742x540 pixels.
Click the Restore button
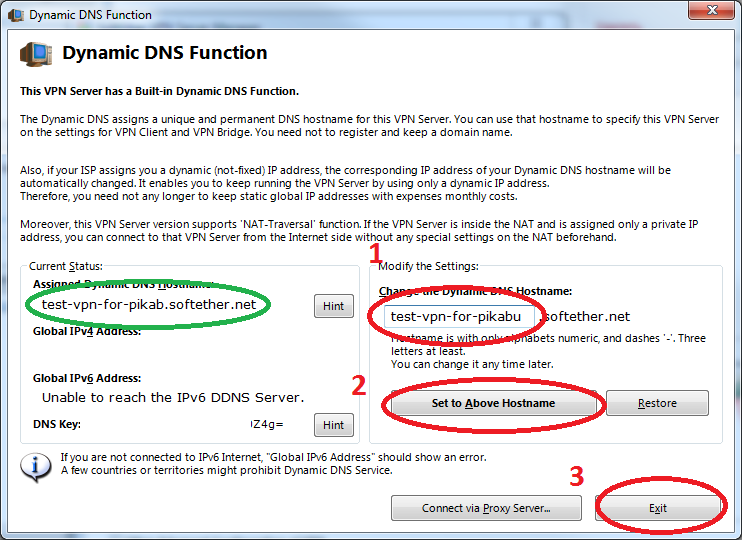tap(657, 403)
